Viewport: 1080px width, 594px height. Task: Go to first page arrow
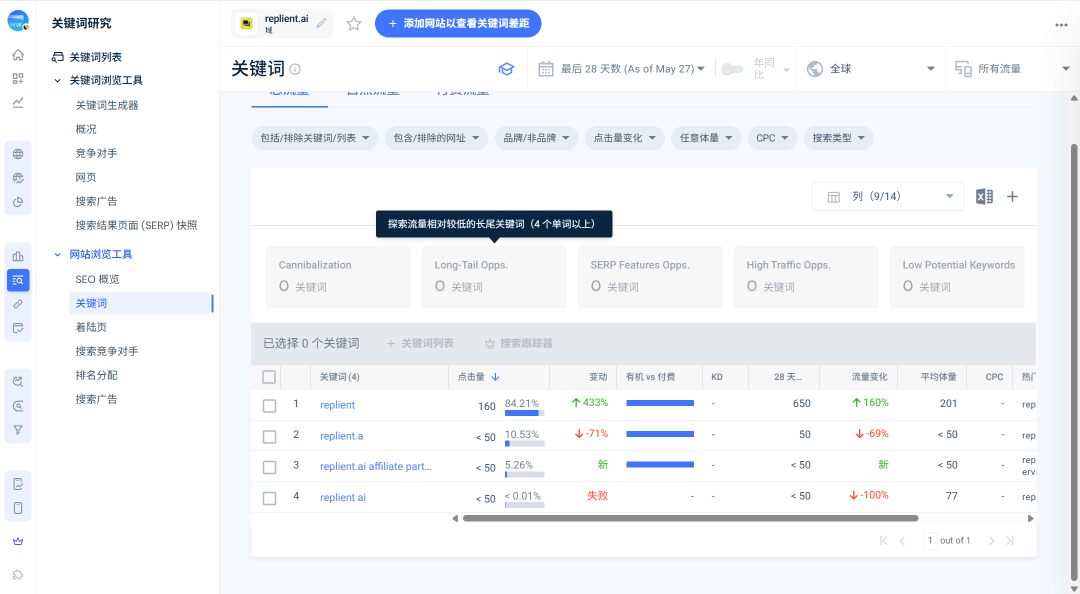pyautogui.click(x=884, y=541)
